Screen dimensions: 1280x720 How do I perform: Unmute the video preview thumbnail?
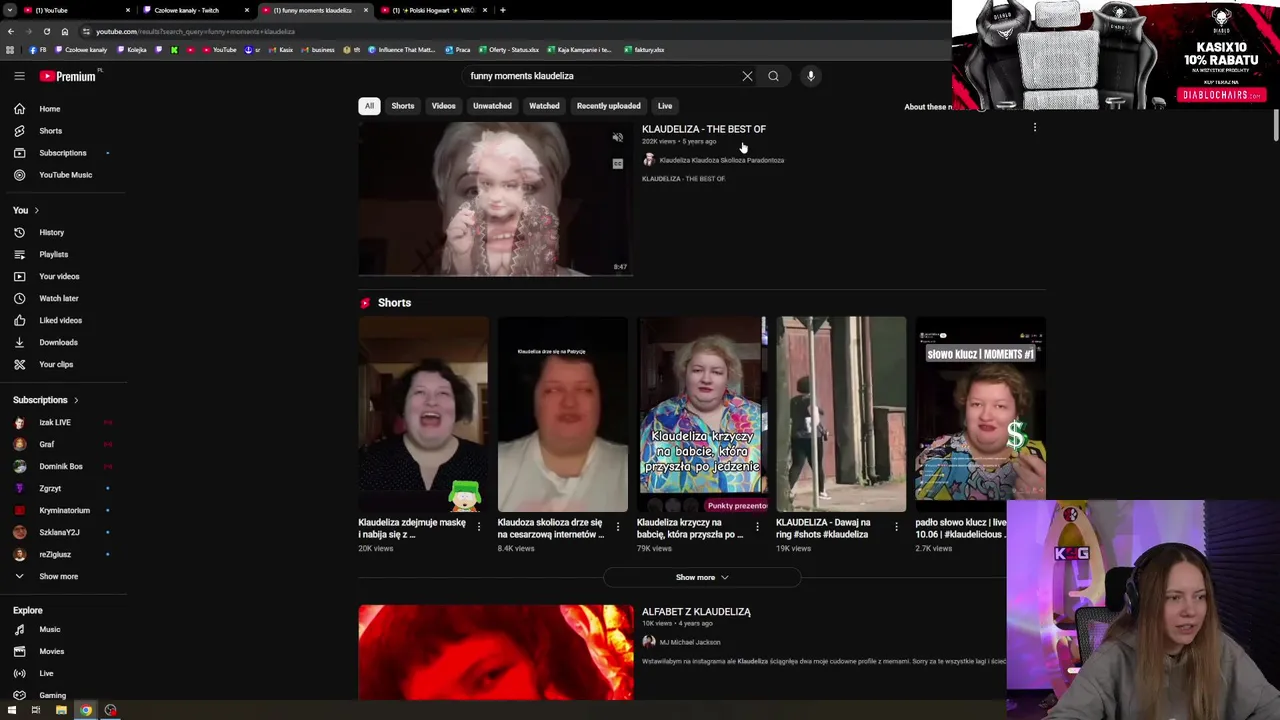coord(618,138)
